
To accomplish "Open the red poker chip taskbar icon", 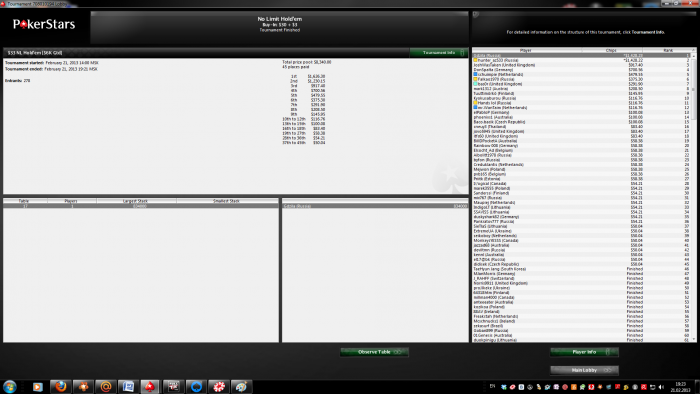I will coord(219,386).
